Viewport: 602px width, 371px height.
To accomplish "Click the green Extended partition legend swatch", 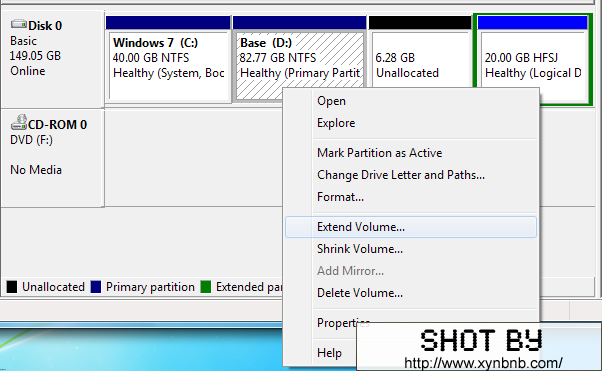I will (x=206, y=287).
